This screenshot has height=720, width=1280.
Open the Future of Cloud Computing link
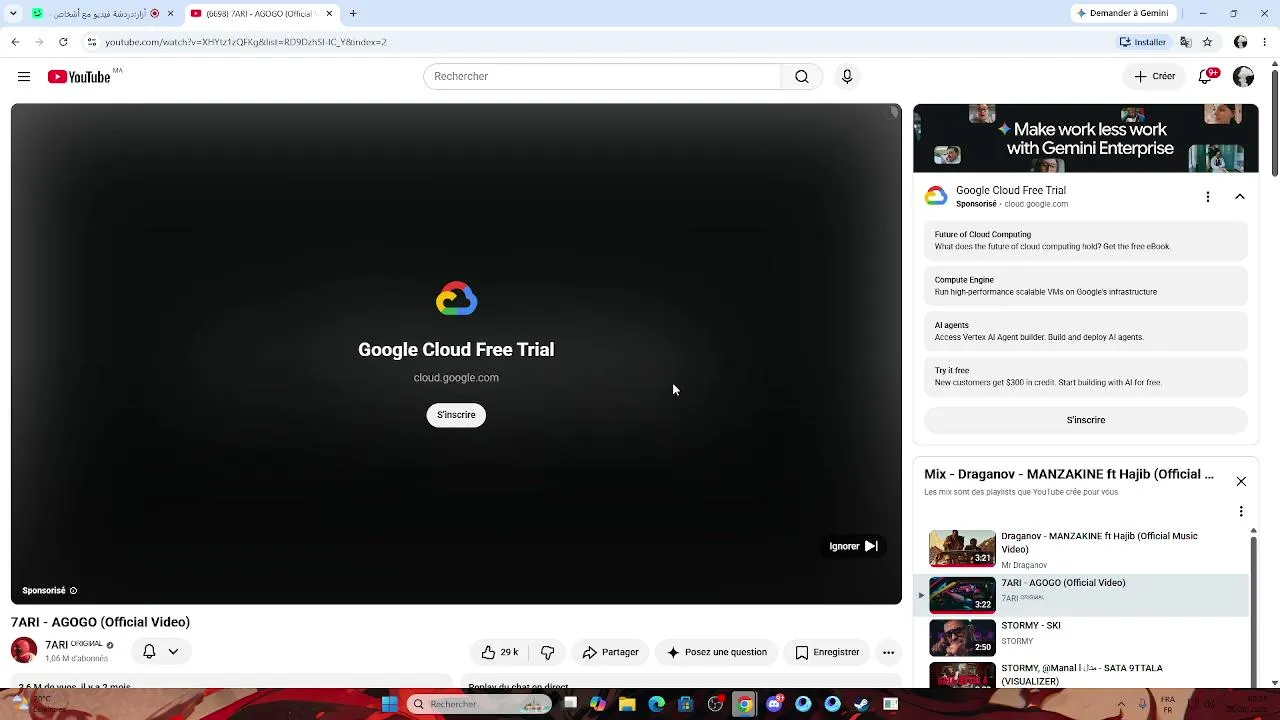point(1086,240)
